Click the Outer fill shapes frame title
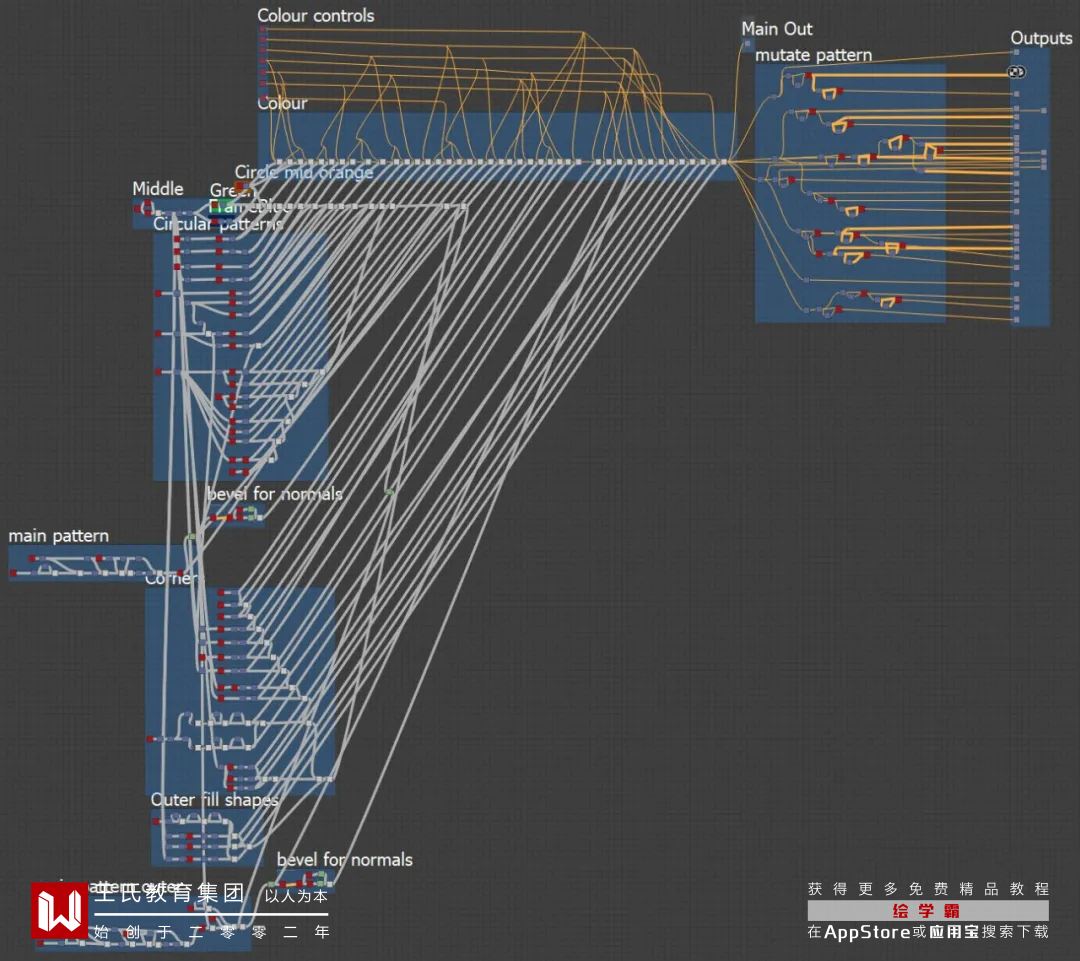Viewport: 1080px width, 961px height. [214, 800]
